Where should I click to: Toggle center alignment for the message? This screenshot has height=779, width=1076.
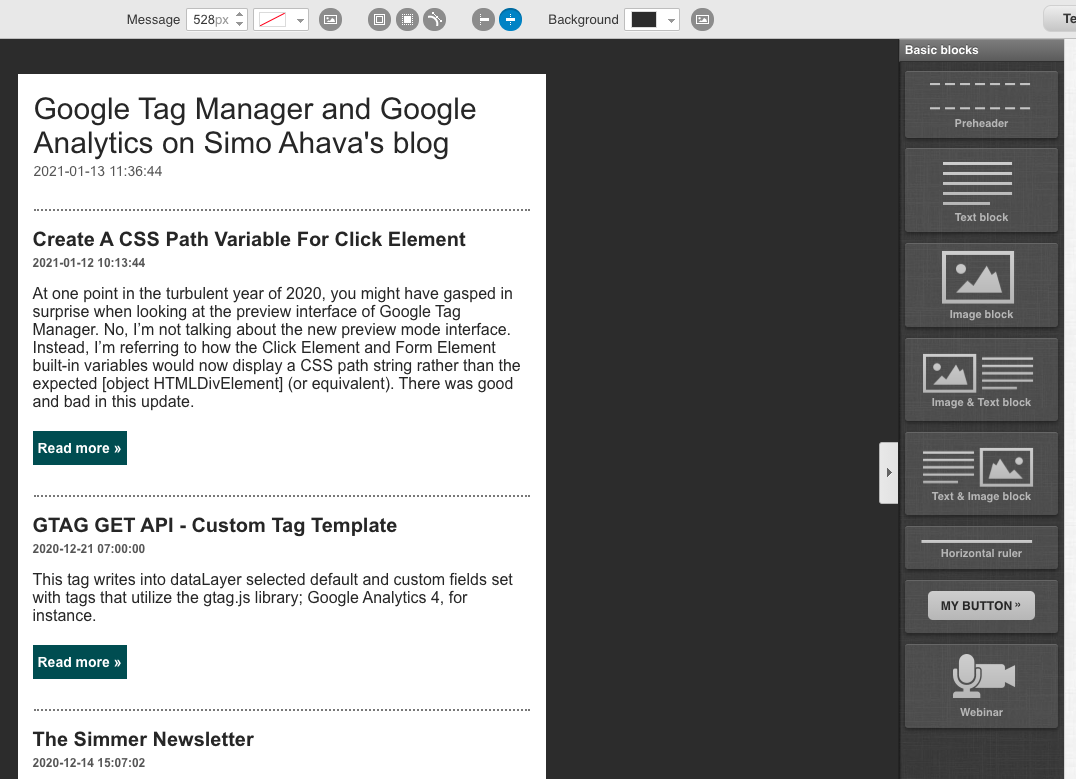coord(510,19)
